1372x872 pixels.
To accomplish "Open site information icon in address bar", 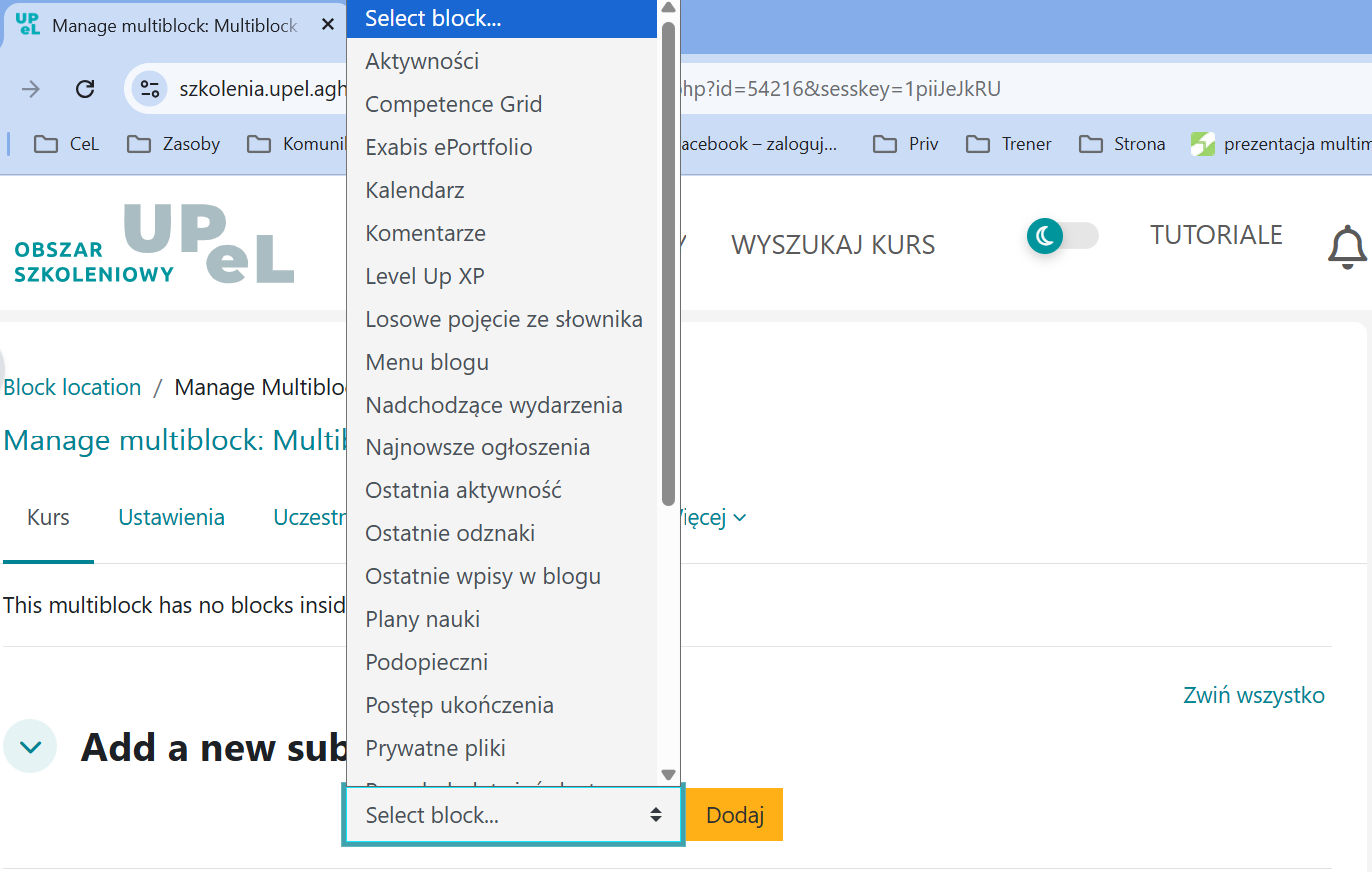I will tap(150, 89).
